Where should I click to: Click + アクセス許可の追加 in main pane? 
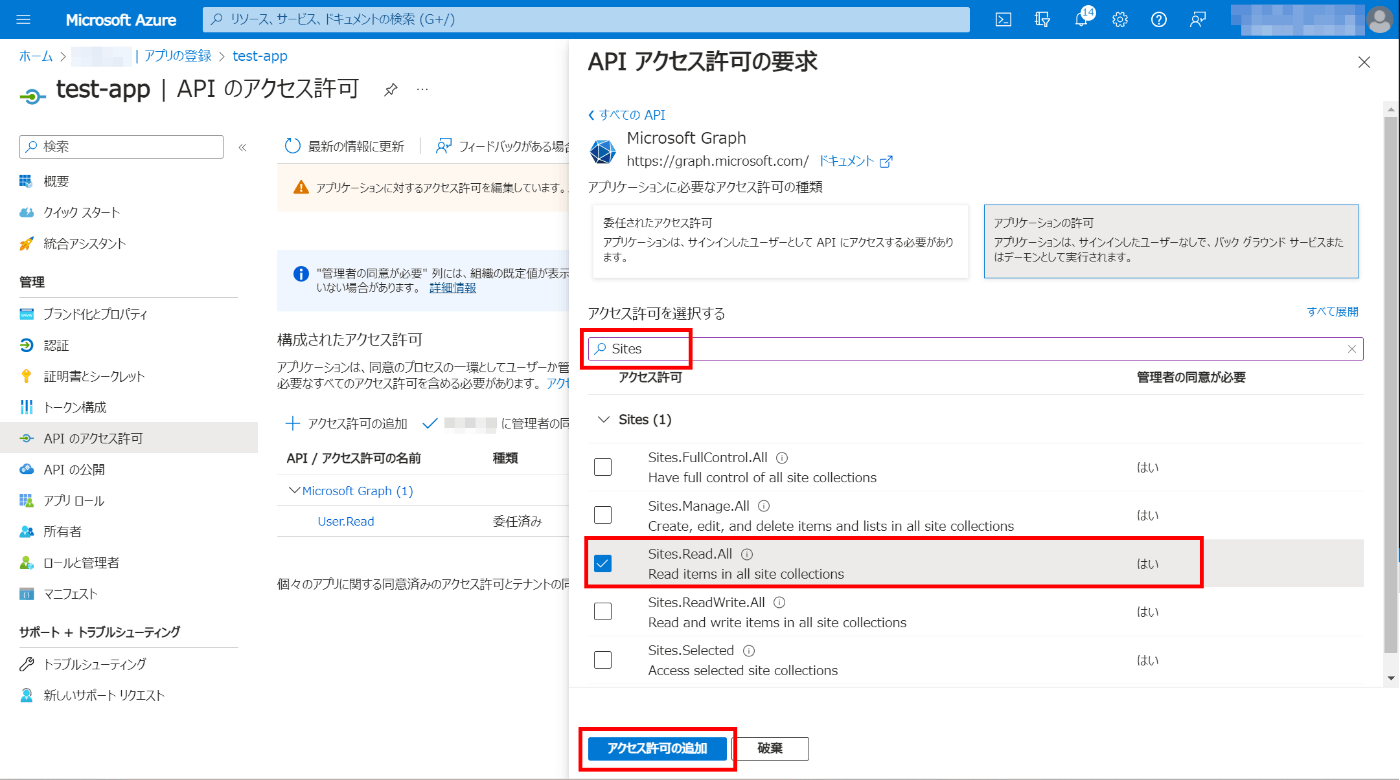click(x=347, y=423)
